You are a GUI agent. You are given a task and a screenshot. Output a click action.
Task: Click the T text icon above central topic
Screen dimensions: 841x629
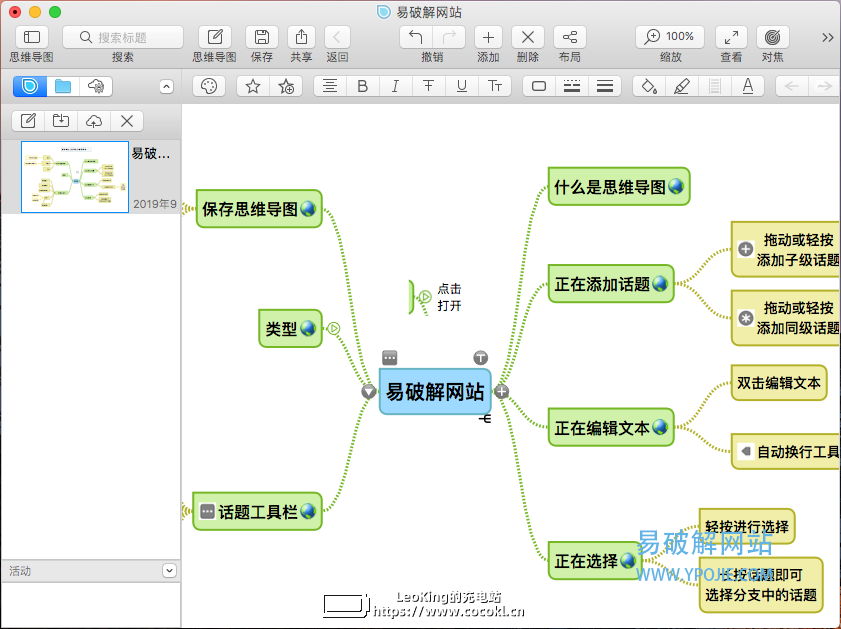(x=481, y=357)
